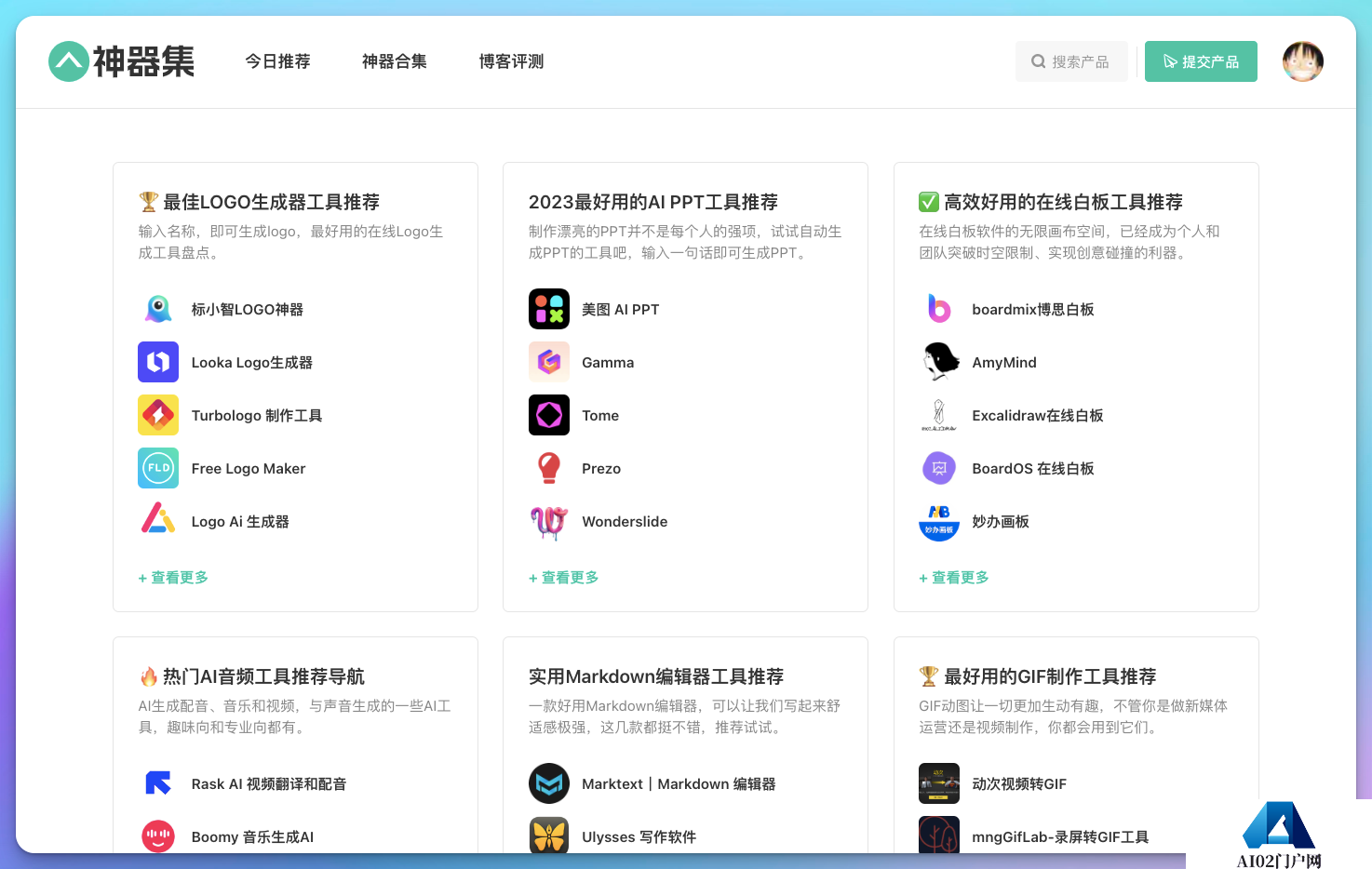The width and height of the screenshot is (1372, 869).
Task: Click the Prezo text label
Action: [x=601, y=468]
